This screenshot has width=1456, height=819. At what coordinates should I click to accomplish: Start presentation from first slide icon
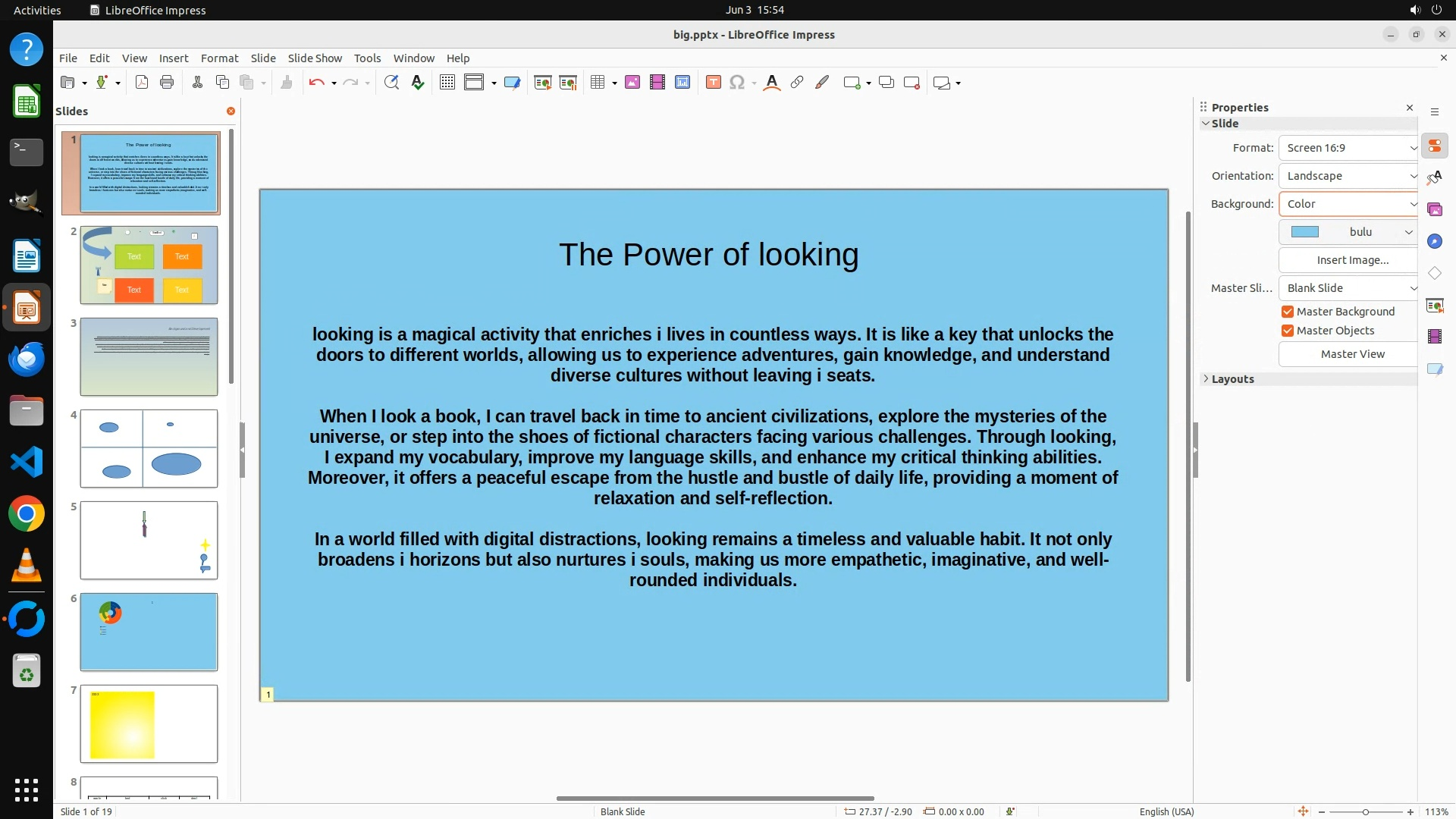coord(542,83)
